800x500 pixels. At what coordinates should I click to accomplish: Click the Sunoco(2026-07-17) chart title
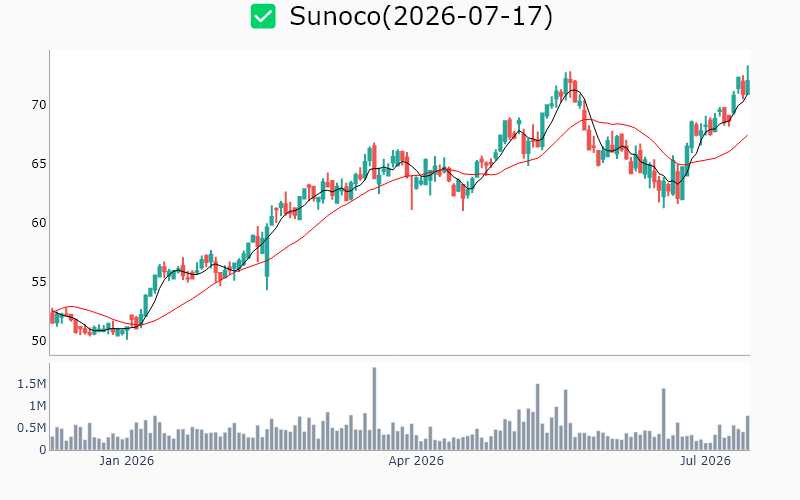pyautogui.click(x=421, y=16)
